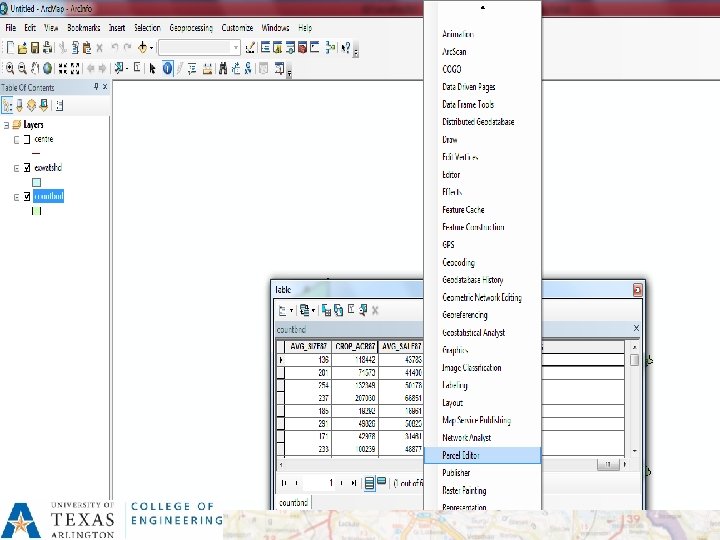Image resolution: width=720 pixels, height=540 pixels.
Task: Choose Network Analyst from toolbar list
Action: tap(483, 438)
